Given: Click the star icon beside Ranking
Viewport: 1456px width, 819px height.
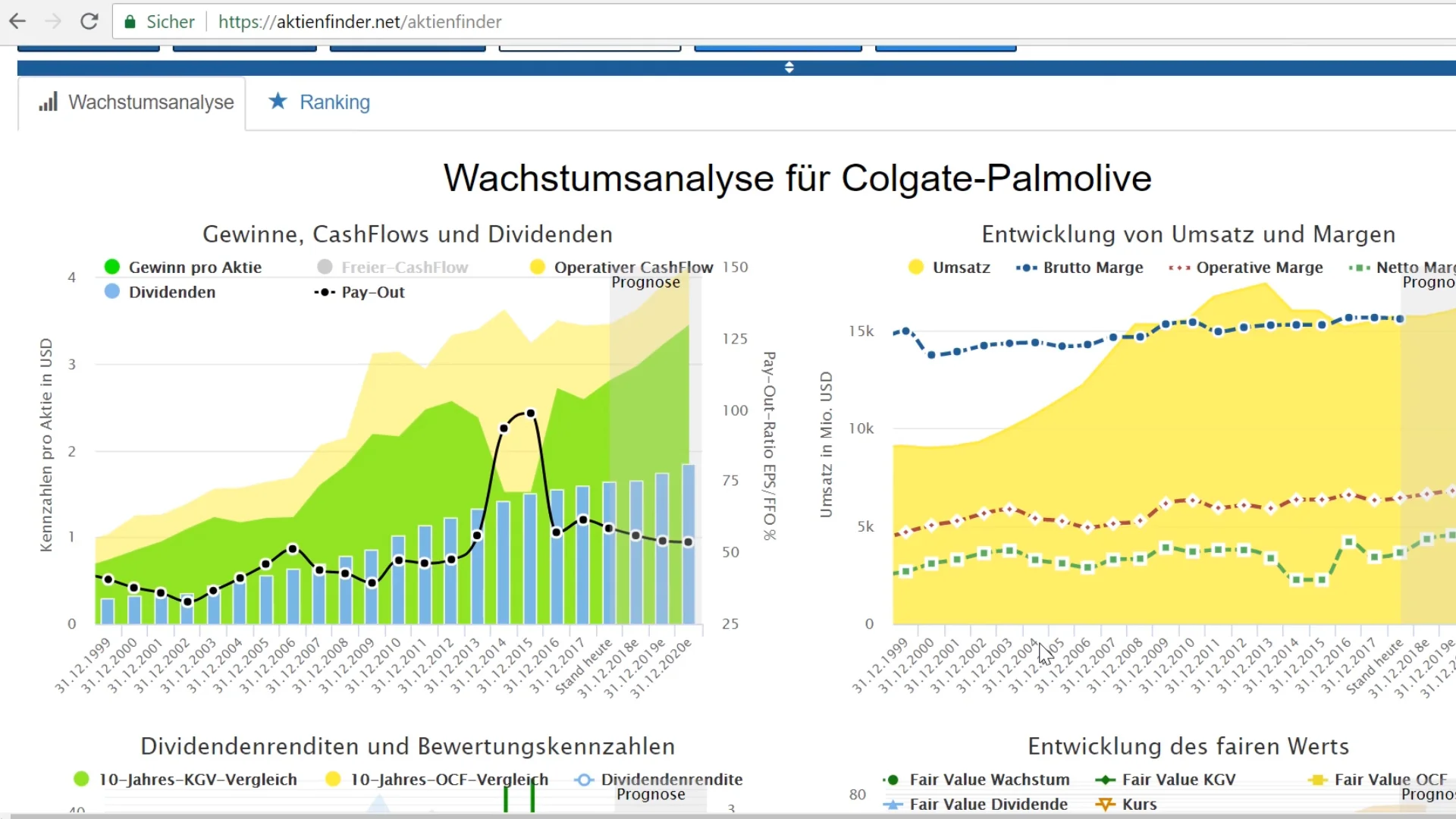Looking at the screenshot, I should click(278, 101).
